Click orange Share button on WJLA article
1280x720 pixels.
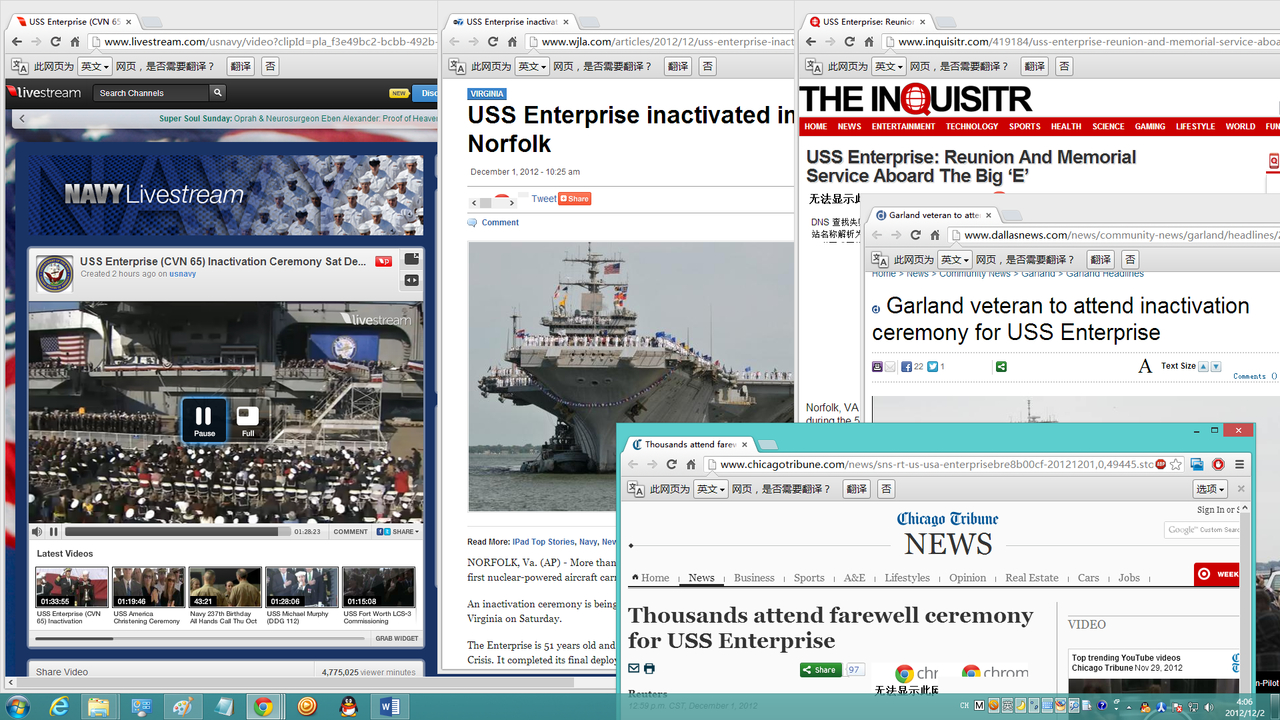pos(575,198)
